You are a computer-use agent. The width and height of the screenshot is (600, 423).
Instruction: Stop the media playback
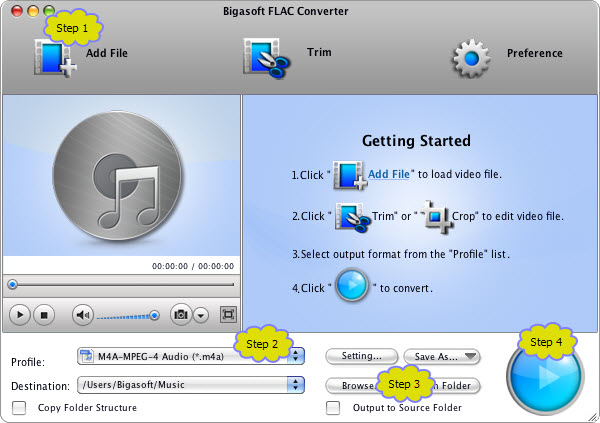44,315
